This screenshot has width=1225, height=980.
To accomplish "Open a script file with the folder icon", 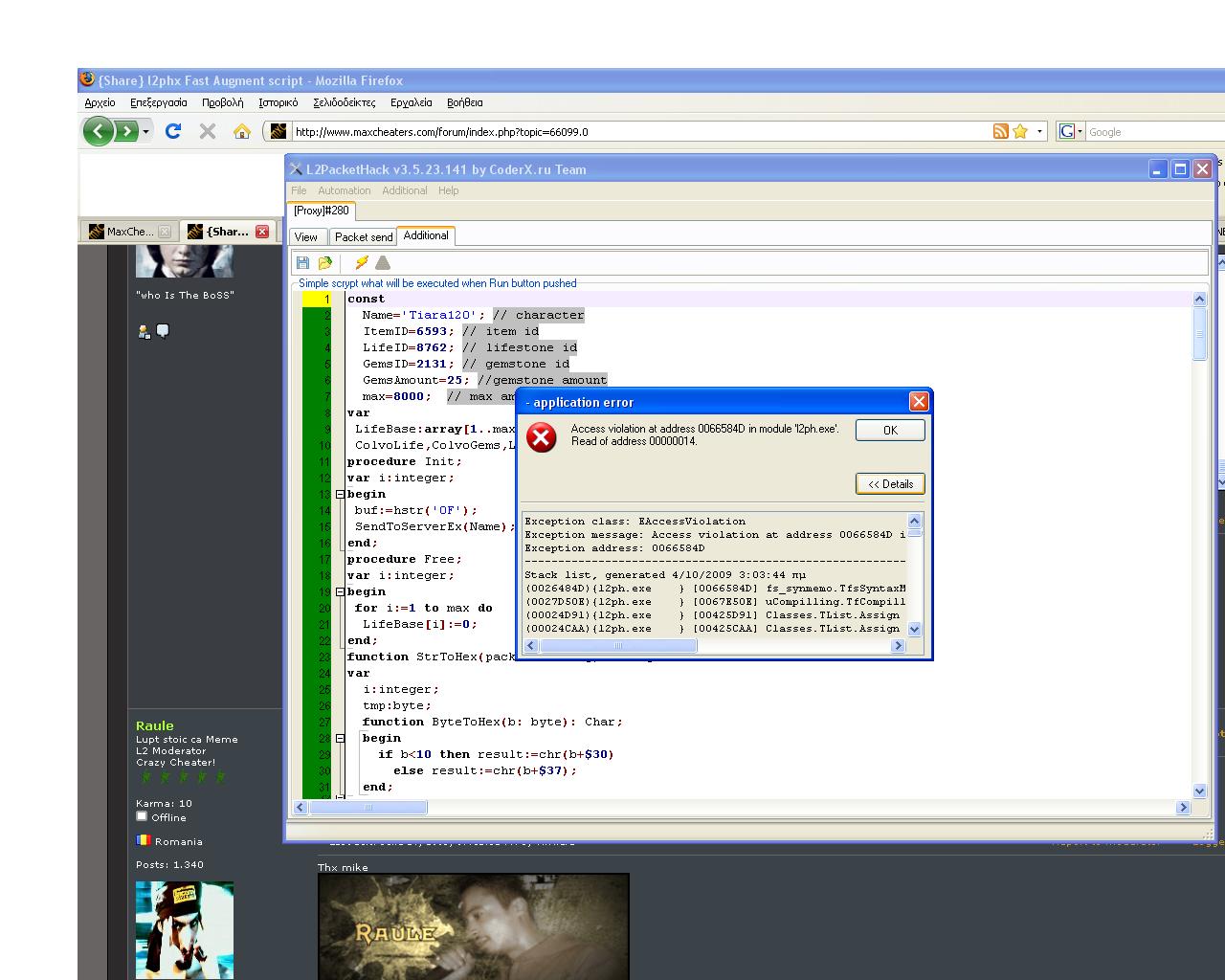I will (x=325, y=262).
